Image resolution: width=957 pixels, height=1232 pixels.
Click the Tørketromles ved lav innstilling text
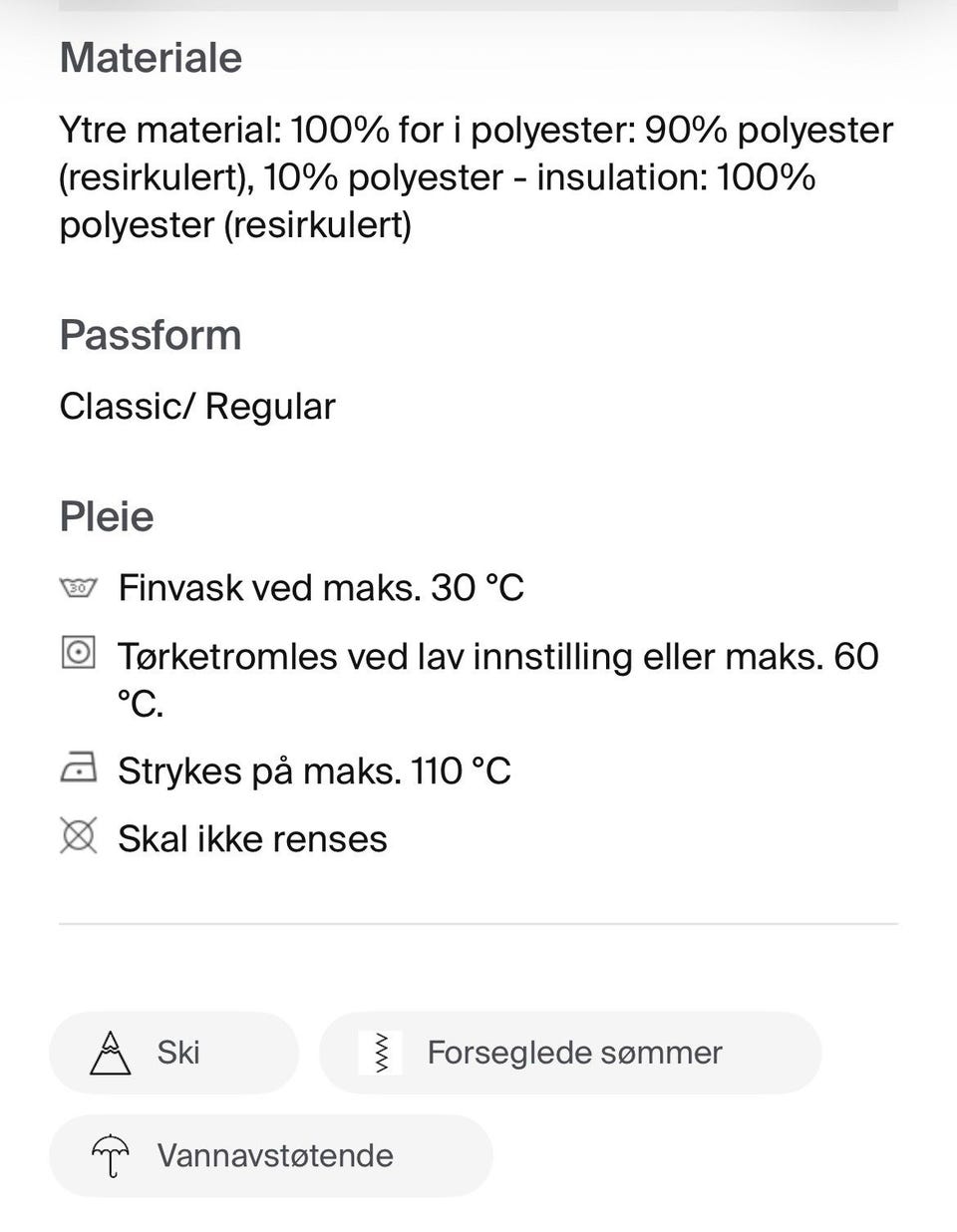click(x=497, y=657)
